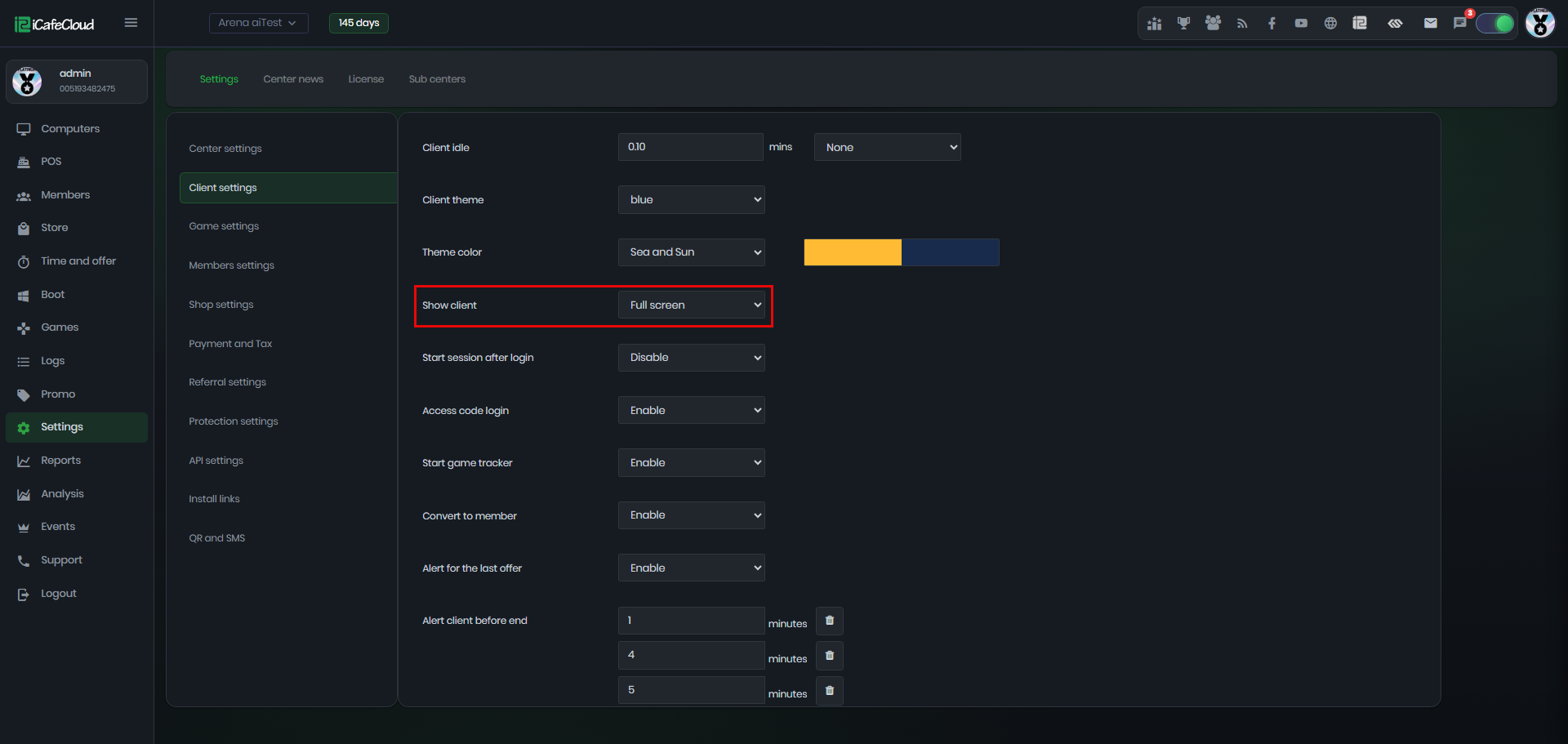
Task: Click the yellow theme color swatch
Action: tap(853, 252)
